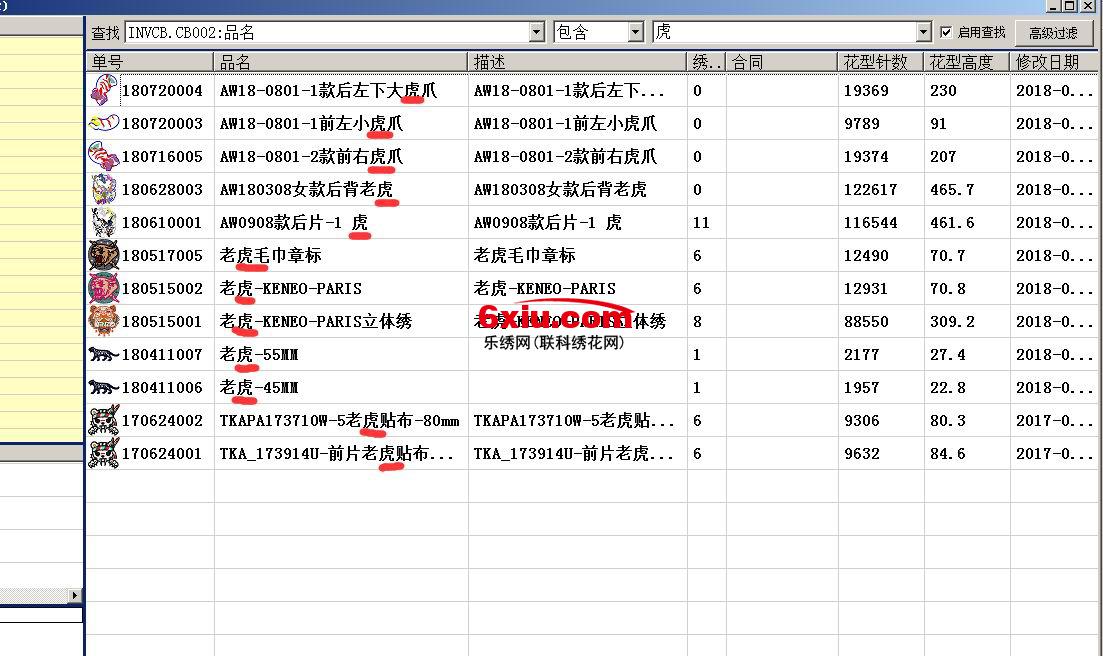Click the 高级过滤 button

1053,33
